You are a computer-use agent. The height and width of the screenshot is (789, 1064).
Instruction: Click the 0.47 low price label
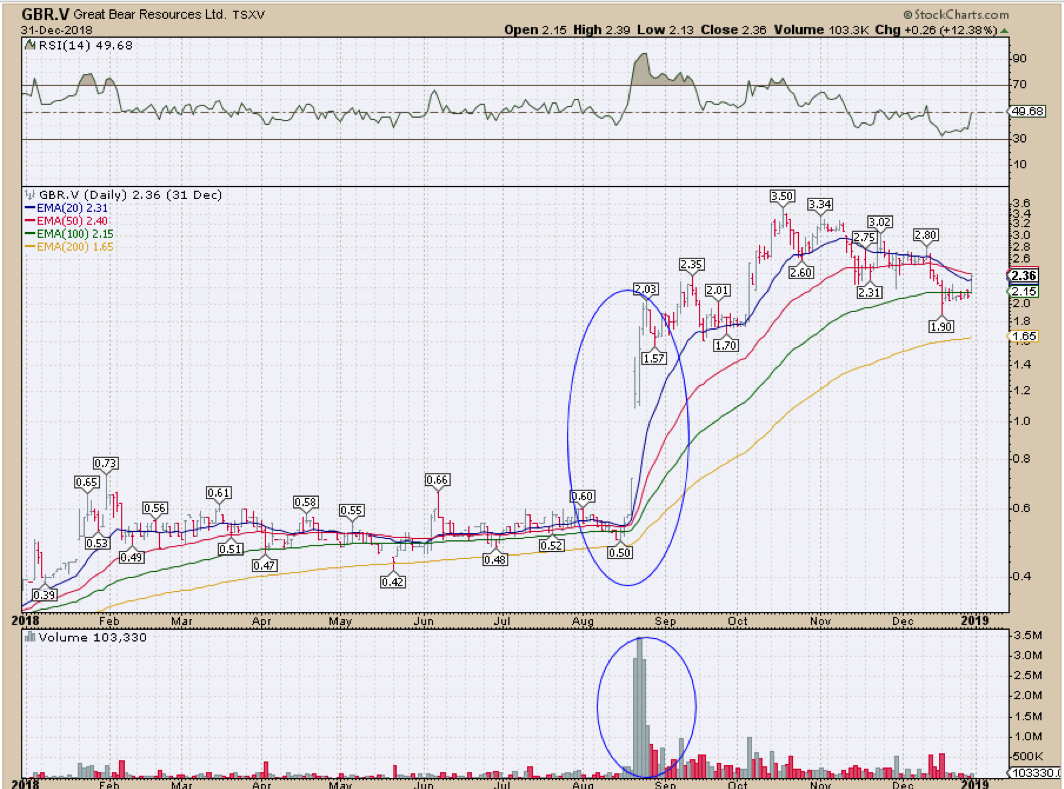(x=264, y=565)
